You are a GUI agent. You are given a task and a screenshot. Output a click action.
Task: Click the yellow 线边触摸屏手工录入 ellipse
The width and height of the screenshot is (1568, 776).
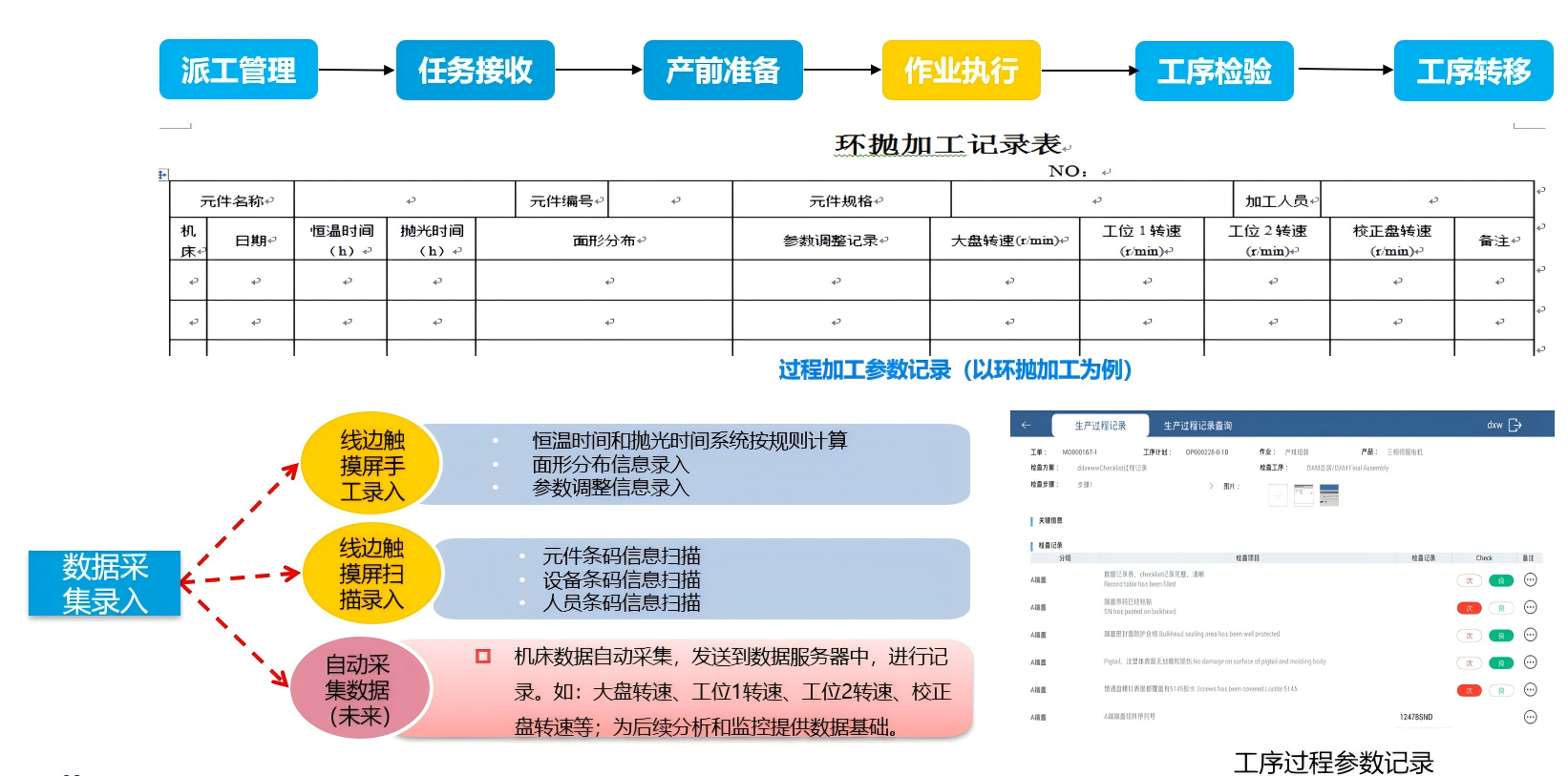371,465
